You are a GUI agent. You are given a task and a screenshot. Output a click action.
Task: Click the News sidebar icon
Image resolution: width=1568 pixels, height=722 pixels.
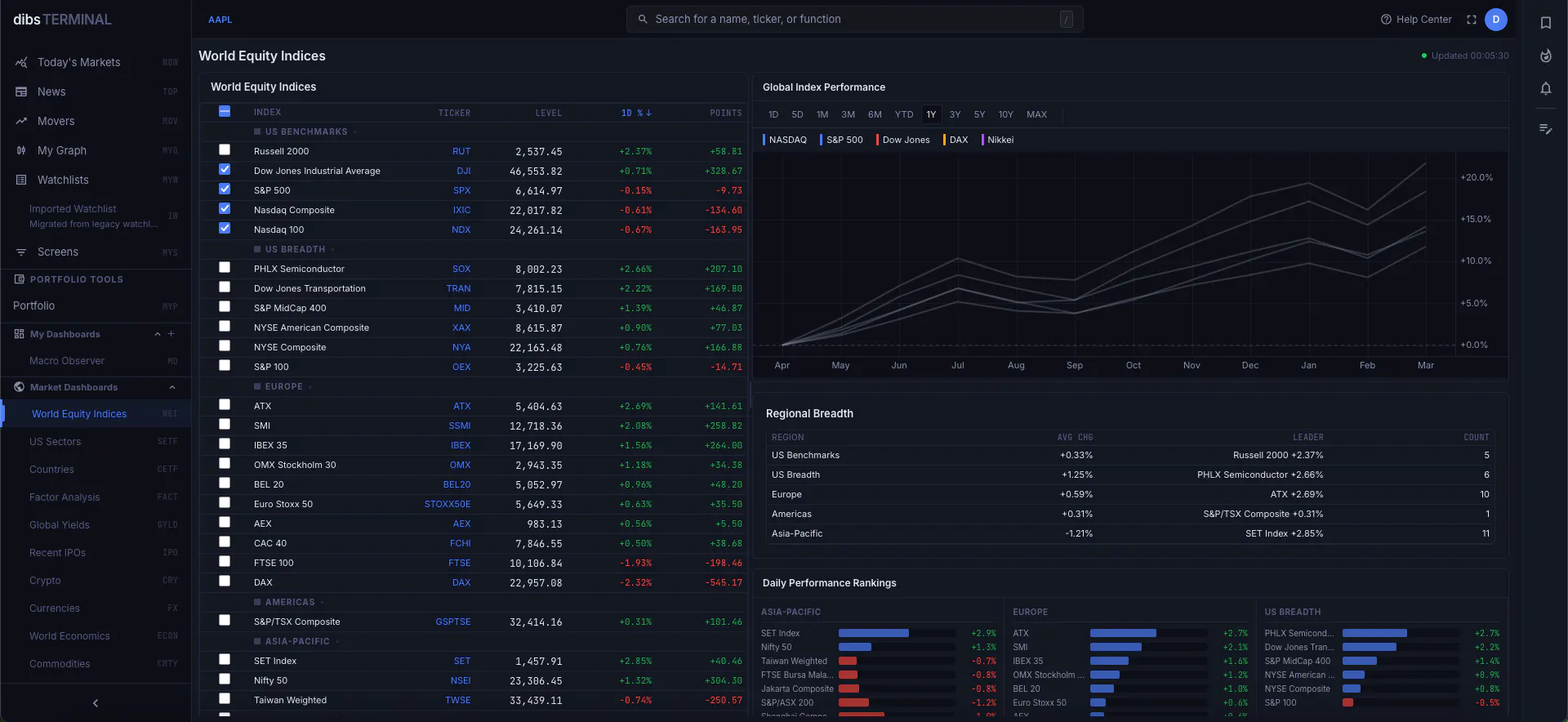[21, 91]
